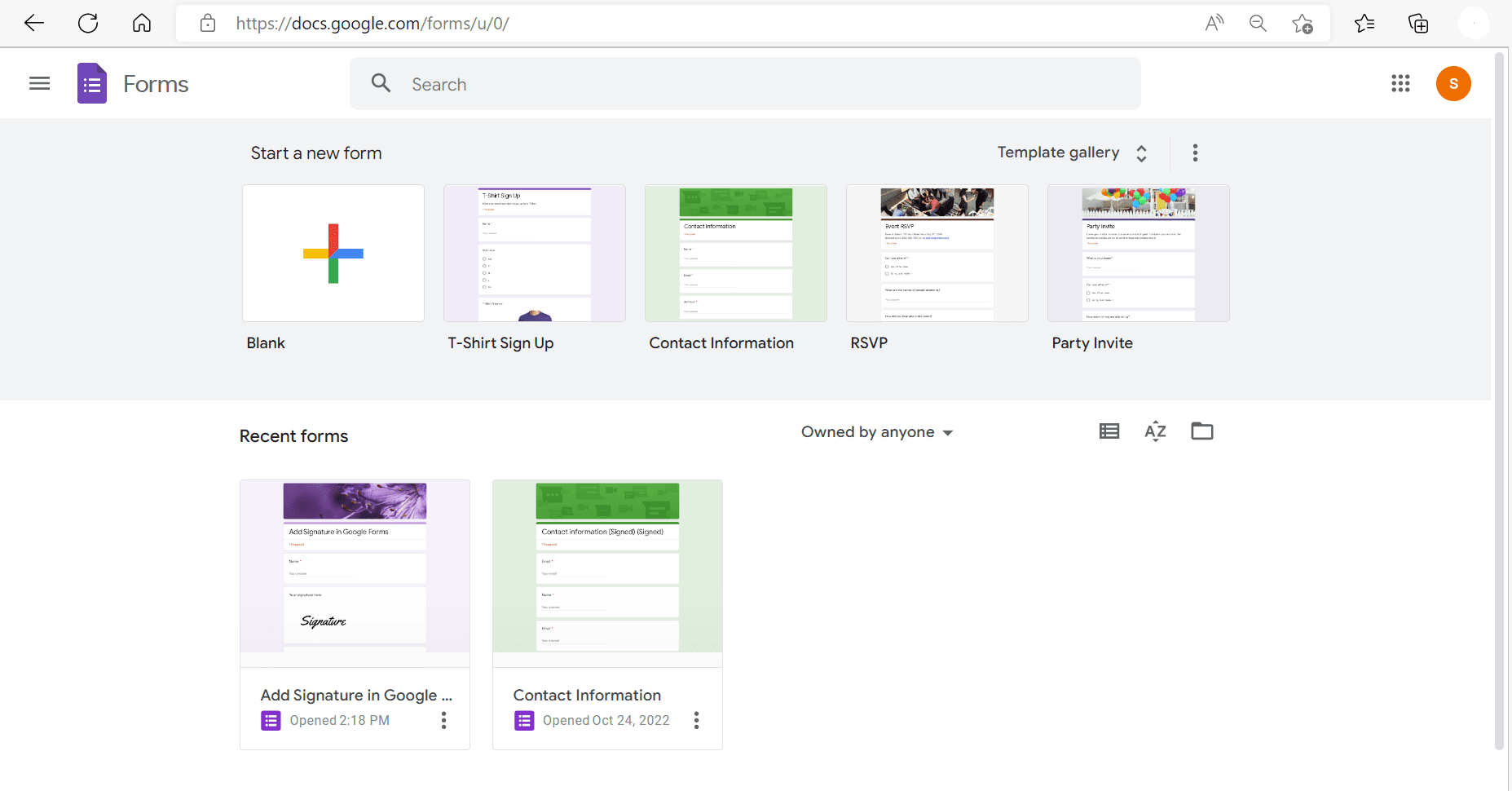Open more options next to Template gallery
Screen dimensions: 1512x791
click(x=1195, y=152)
